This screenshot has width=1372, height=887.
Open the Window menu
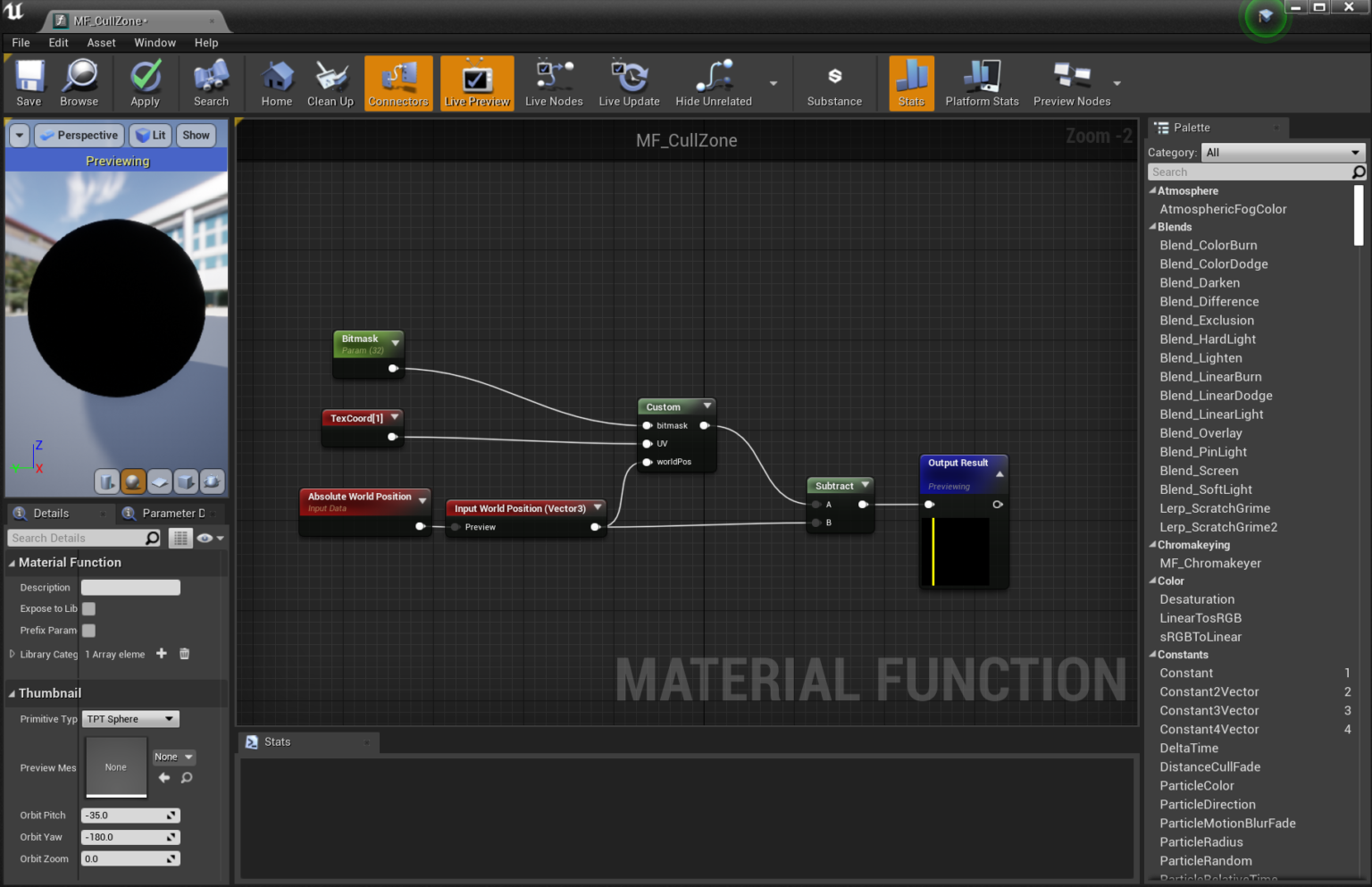click(x=155, y=42)
